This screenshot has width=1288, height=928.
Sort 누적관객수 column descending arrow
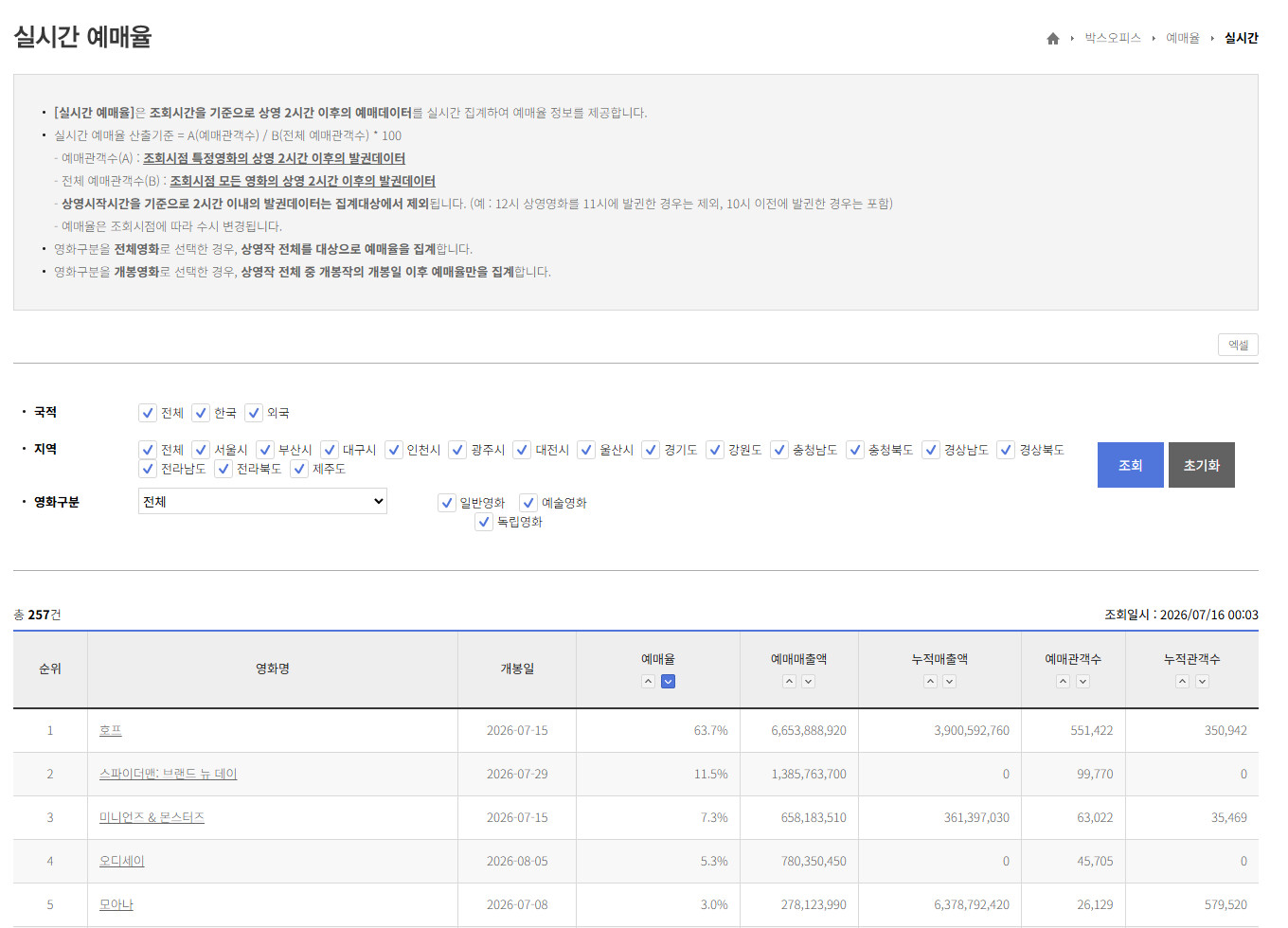(x=1202, y=682)
